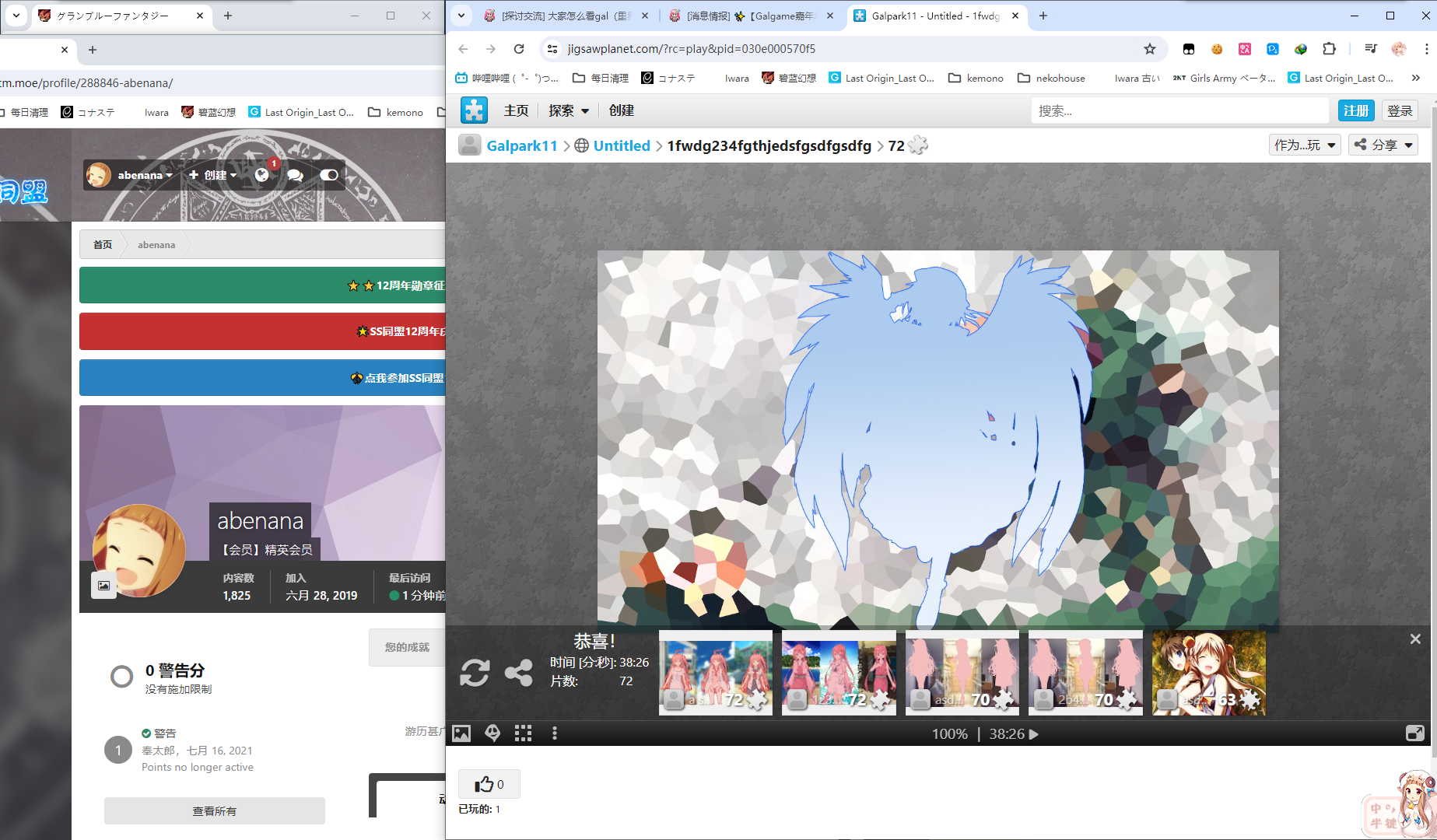Click the abenana profile avatar picture

coord(139,551)
